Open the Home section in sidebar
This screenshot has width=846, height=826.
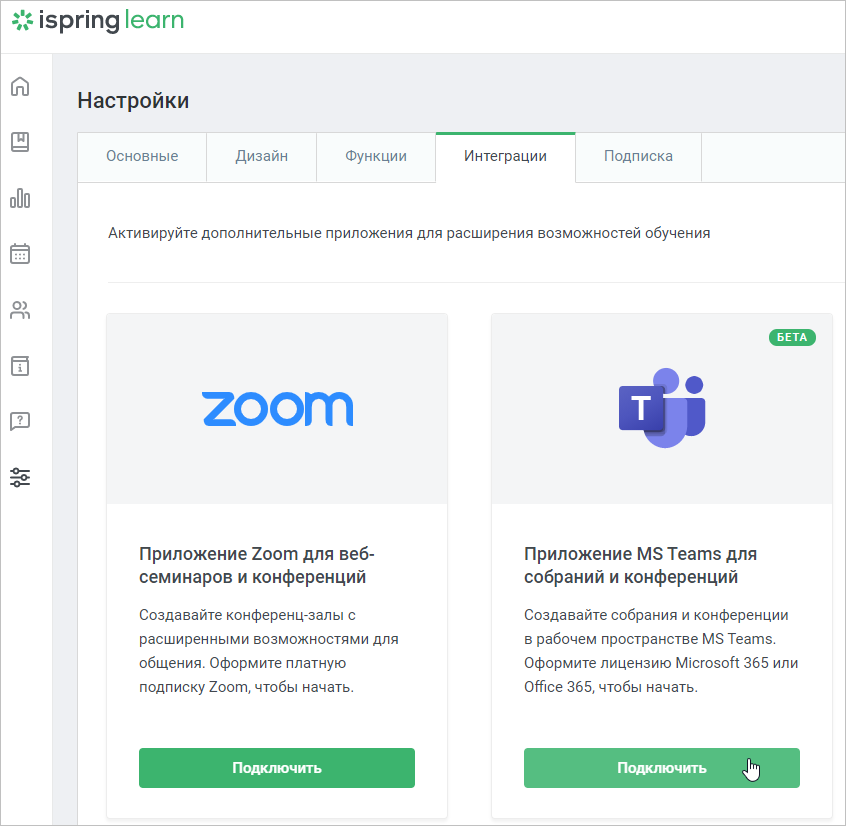[x=20, y=86]
